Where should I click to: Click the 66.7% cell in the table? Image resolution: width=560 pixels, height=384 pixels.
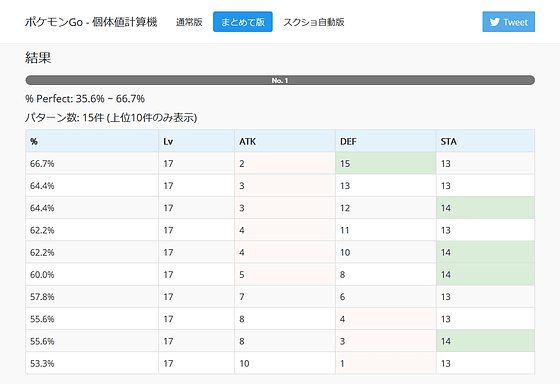92,164
